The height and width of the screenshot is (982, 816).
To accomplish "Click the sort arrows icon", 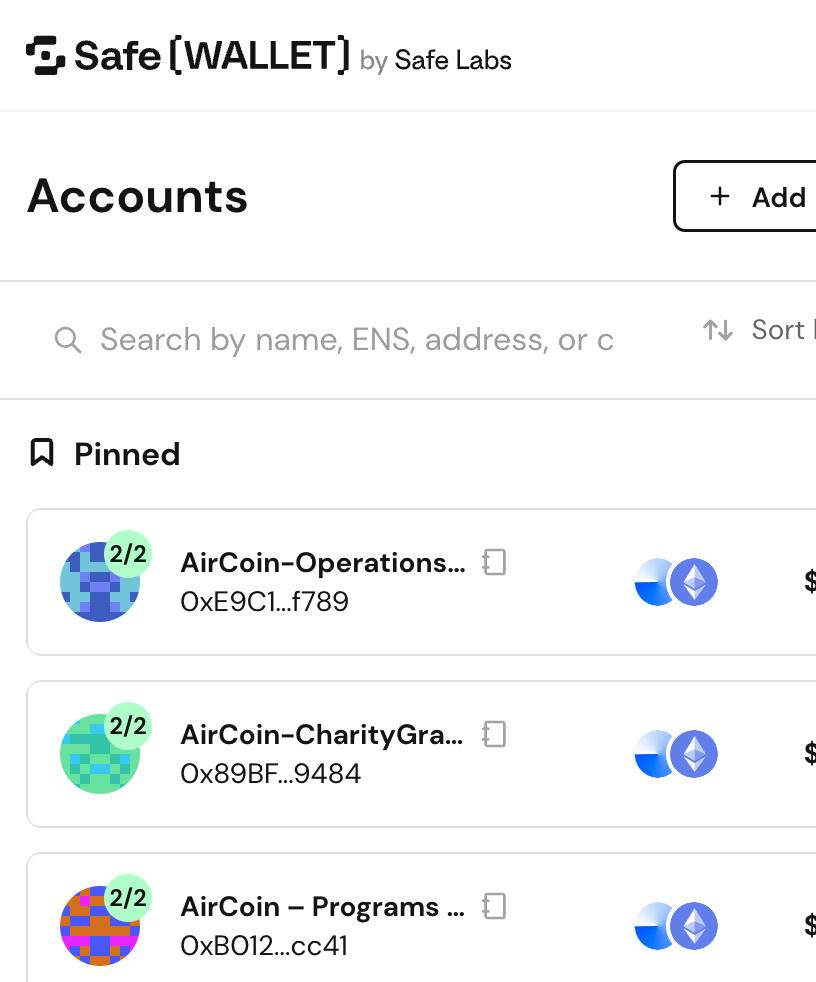I will 718,330.
